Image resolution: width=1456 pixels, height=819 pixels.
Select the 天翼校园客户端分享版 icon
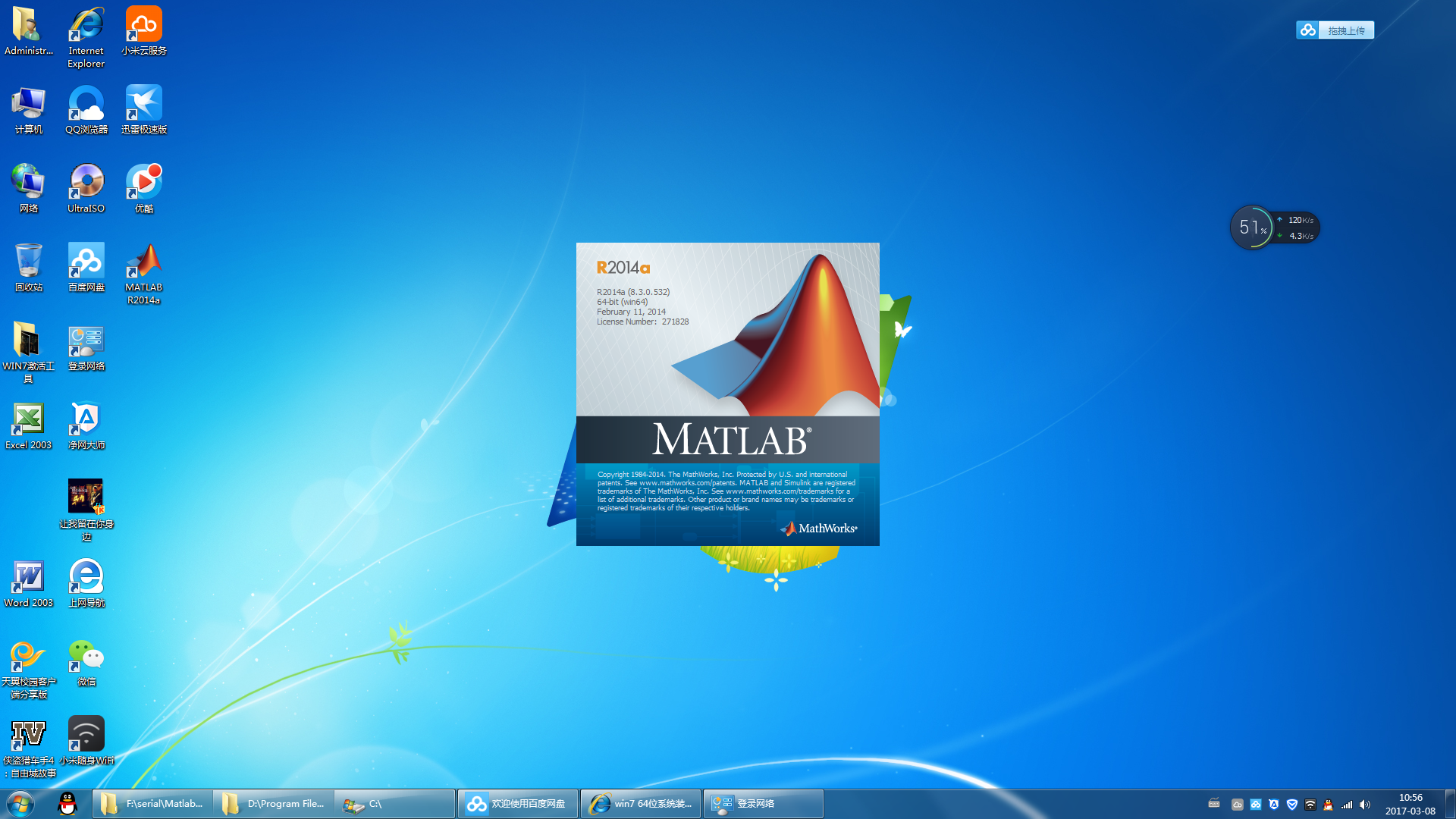(29, 668)
